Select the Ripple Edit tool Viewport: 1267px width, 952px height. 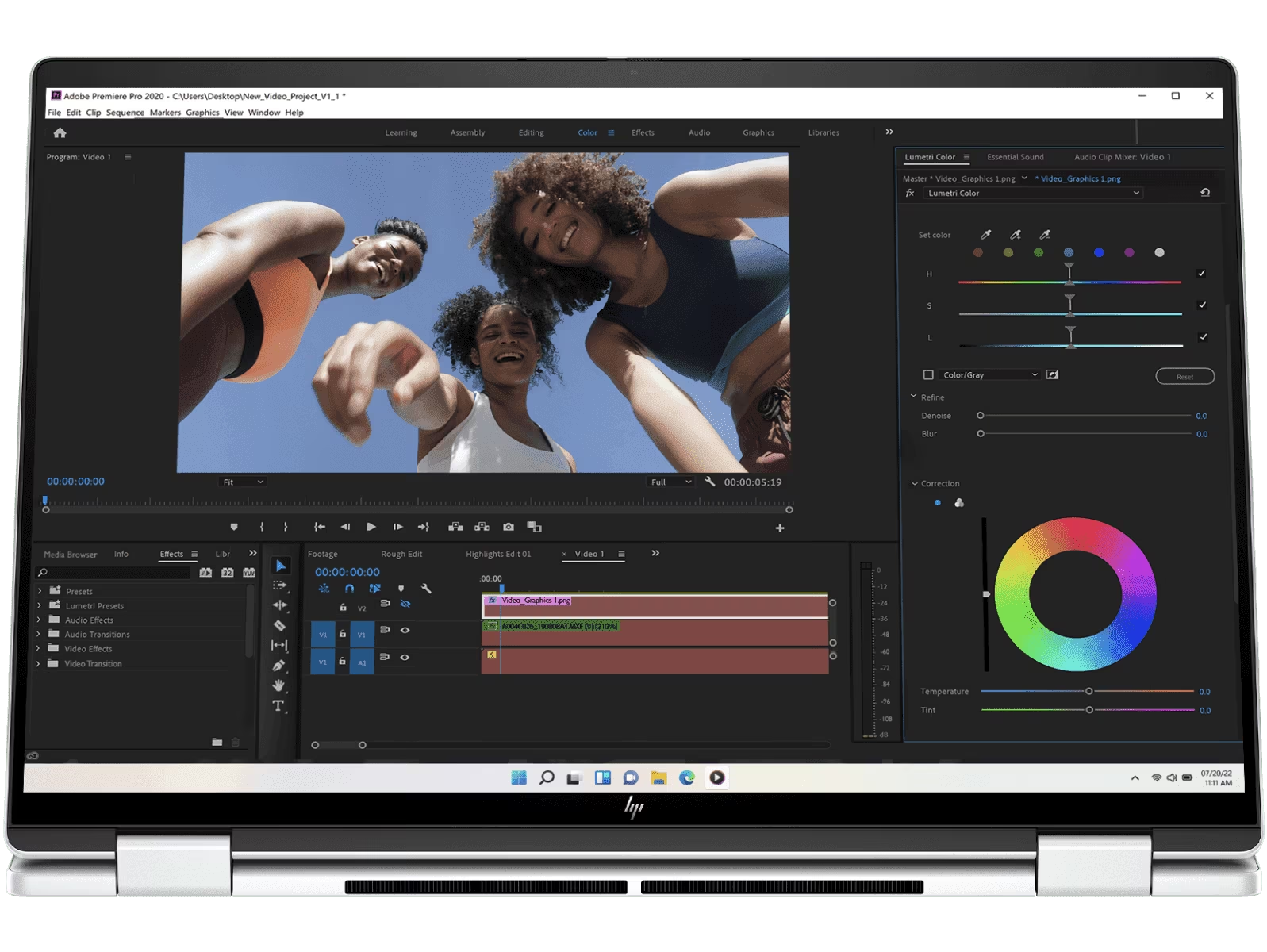click(x=280, y=605)
